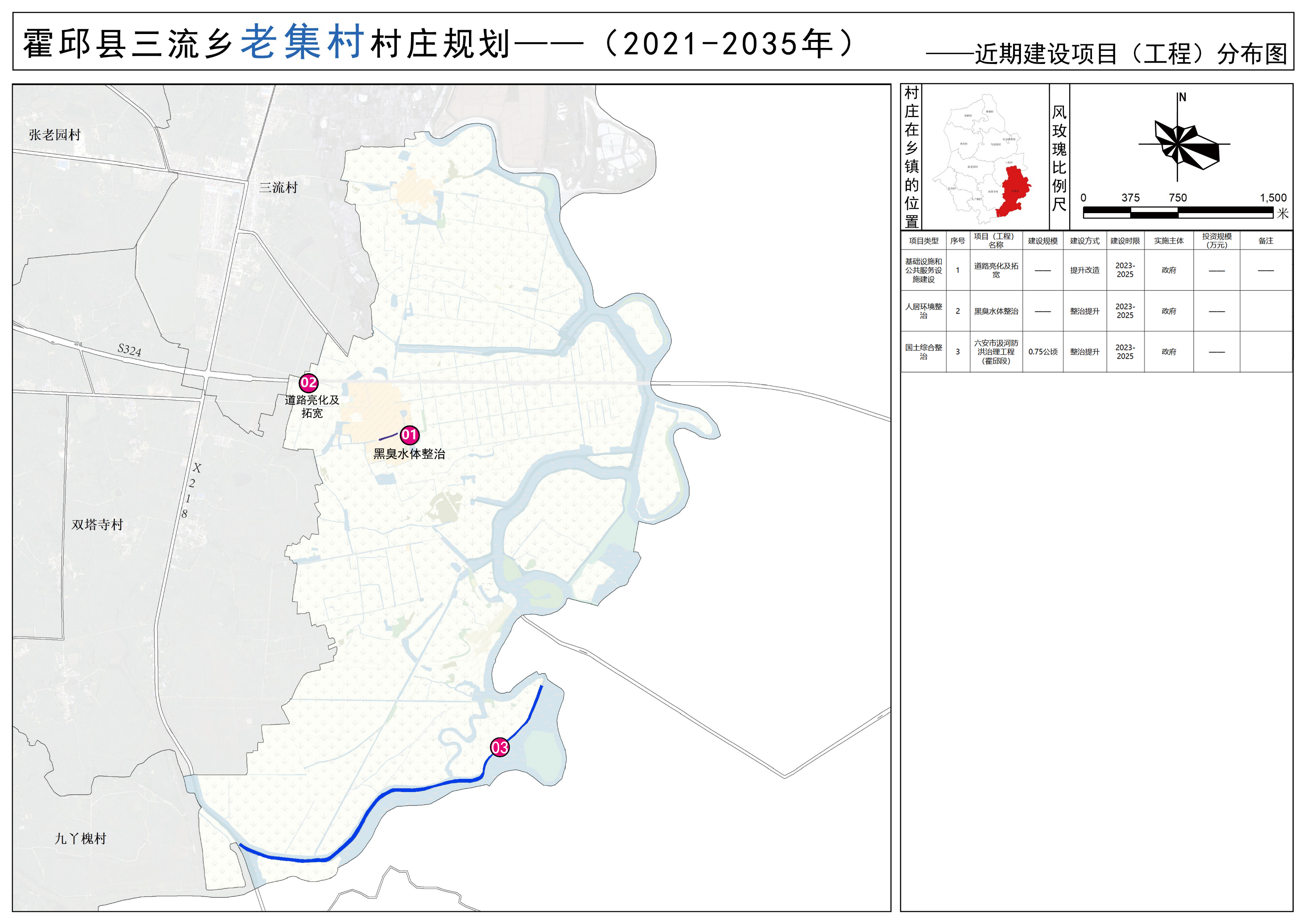
Task: Click the 黑臭水体整治 map label
Action: [x=409, y=454]
